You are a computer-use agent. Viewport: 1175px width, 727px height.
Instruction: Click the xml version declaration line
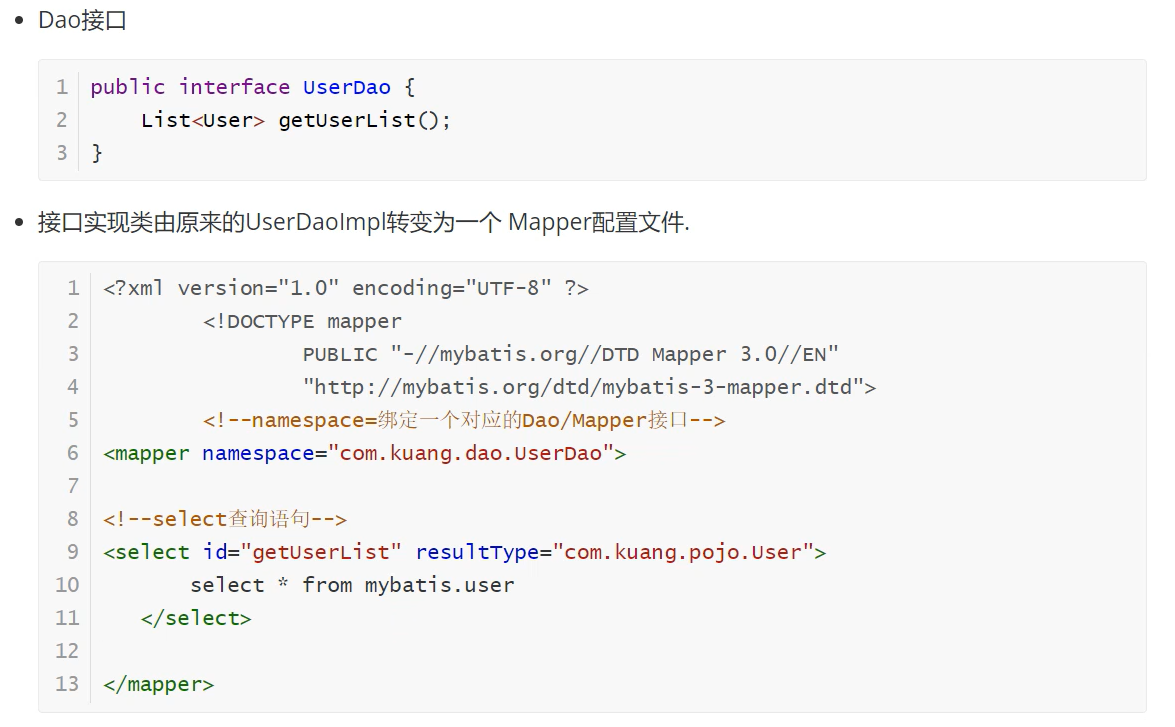(x=345, y=288)
